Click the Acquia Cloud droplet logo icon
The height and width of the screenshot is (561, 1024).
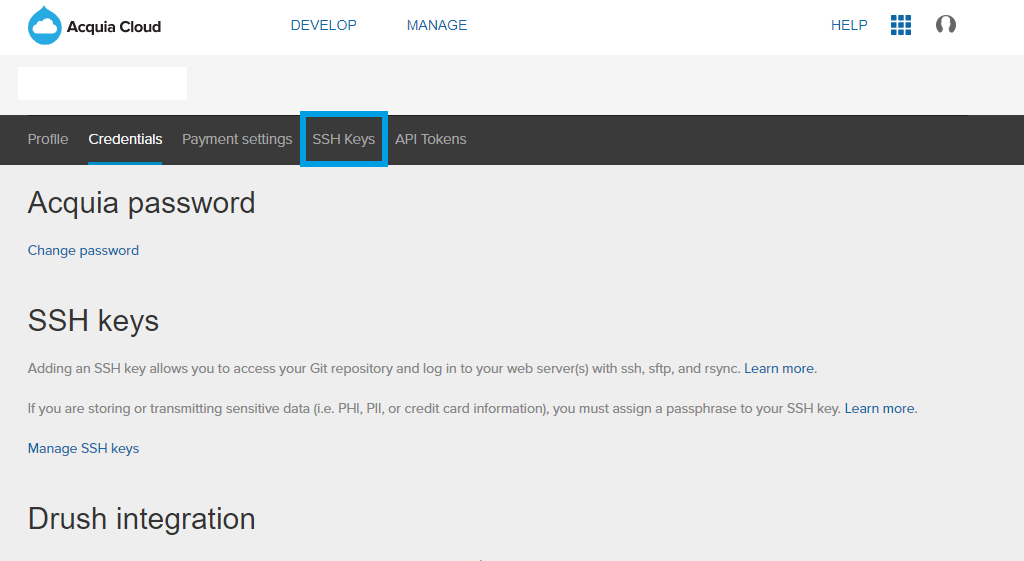click(44, 26)
